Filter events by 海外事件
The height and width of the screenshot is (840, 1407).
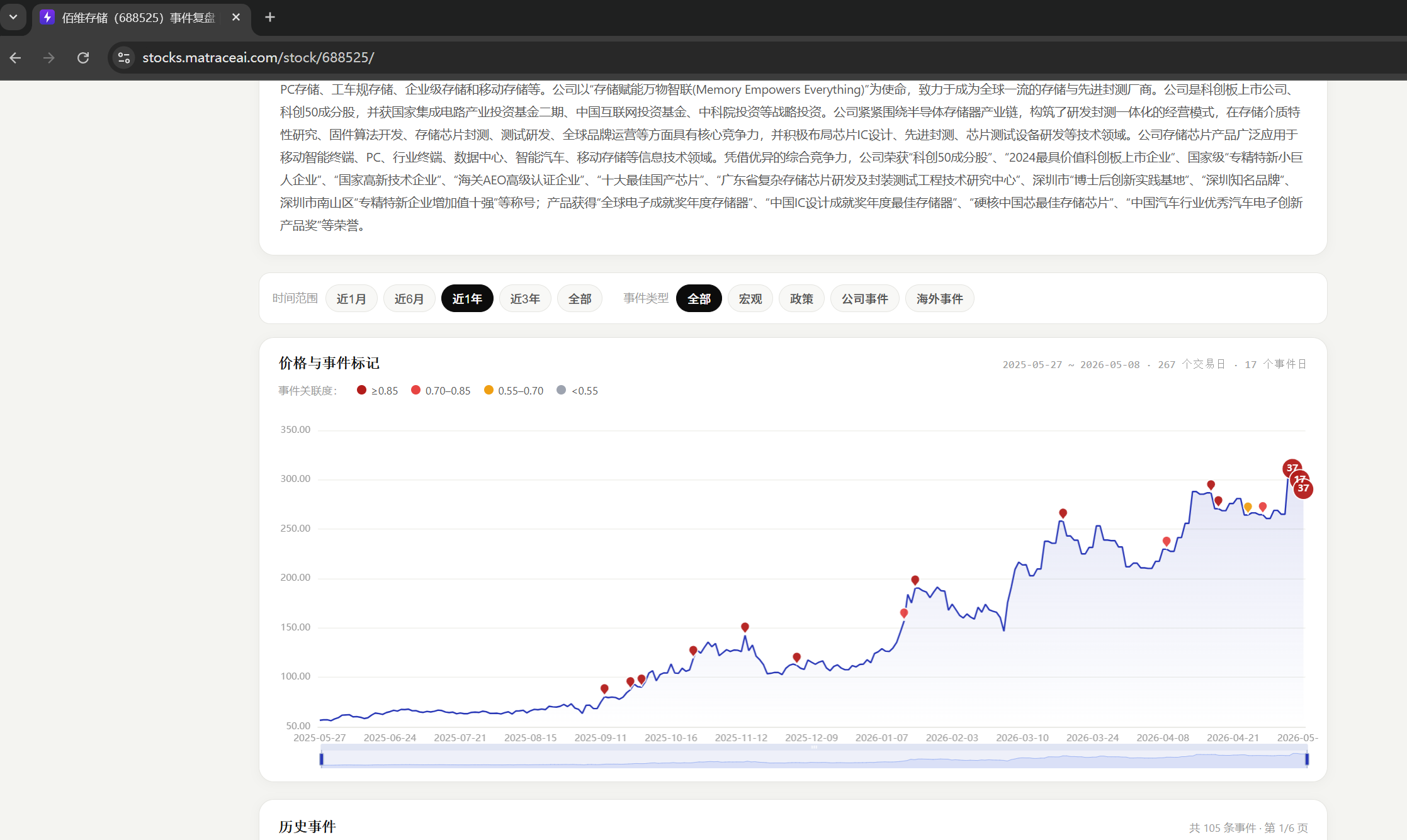(x=940, y=299)
